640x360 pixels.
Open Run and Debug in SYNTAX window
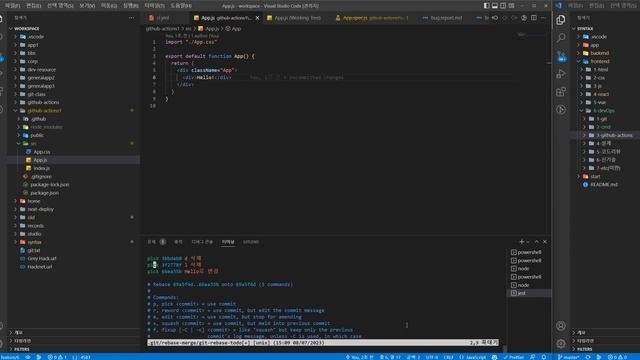561,74
